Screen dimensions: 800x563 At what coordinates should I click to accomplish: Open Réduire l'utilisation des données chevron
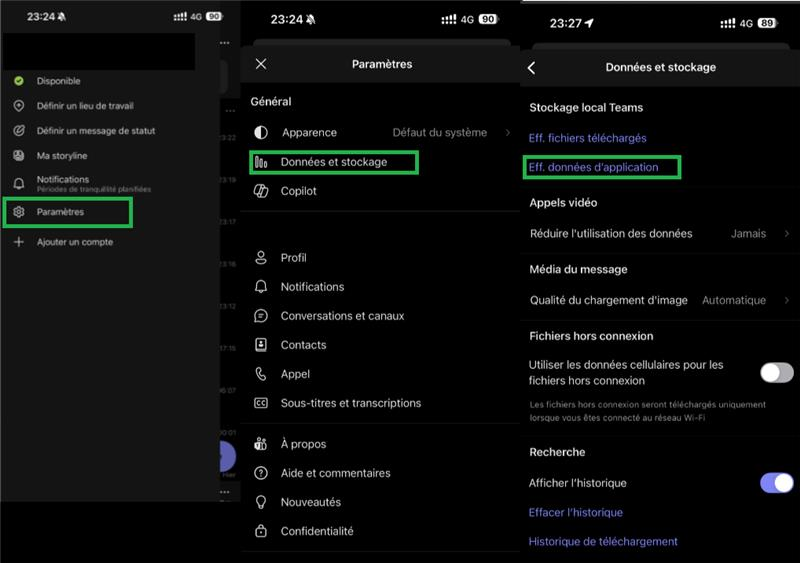tap(787, 234)
